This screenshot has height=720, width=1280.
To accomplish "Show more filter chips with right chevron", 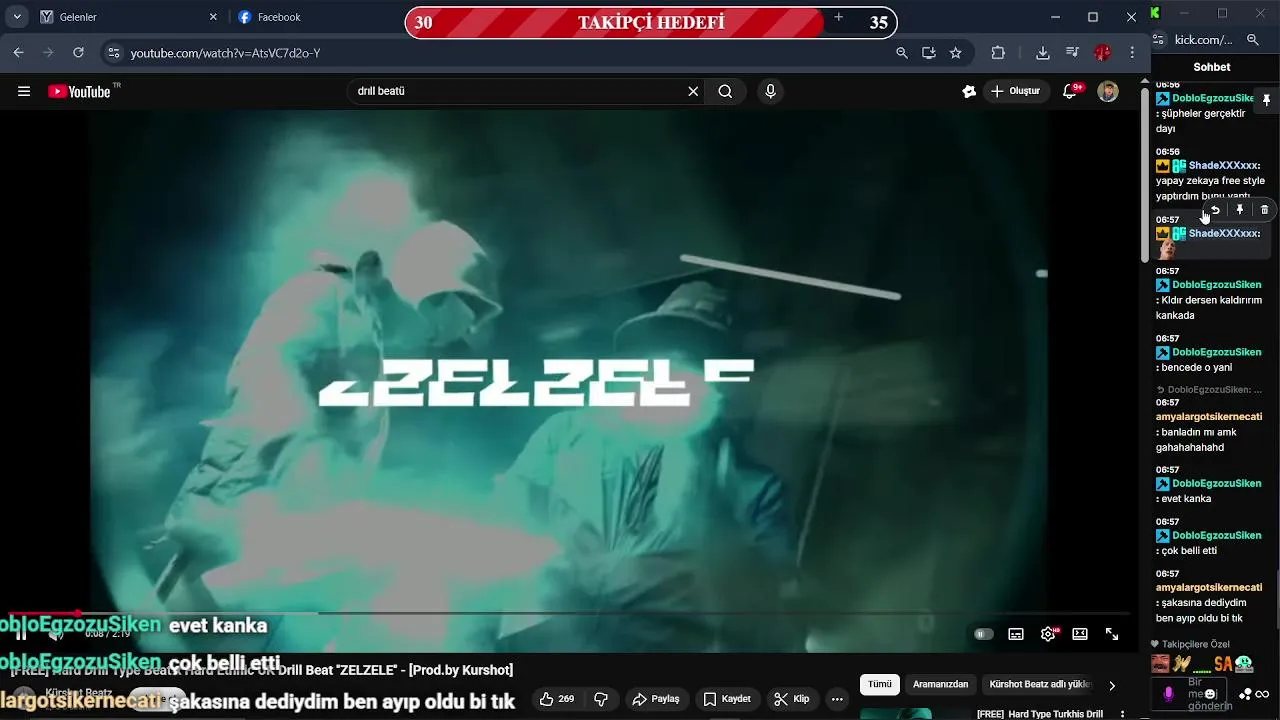I will click(1112, 685).
